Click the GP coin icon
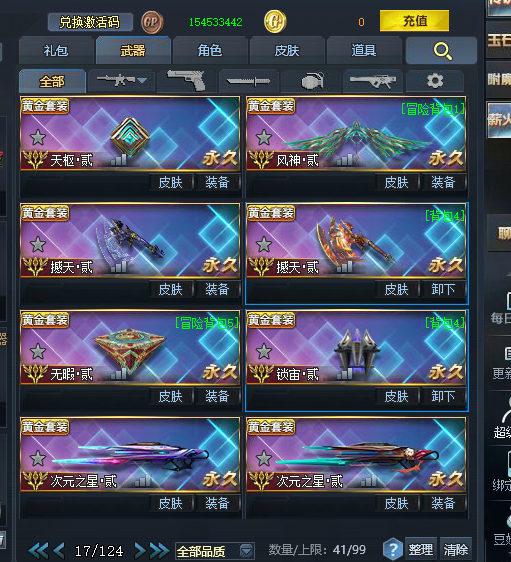 pyautogui.click(x=152, y=22)
